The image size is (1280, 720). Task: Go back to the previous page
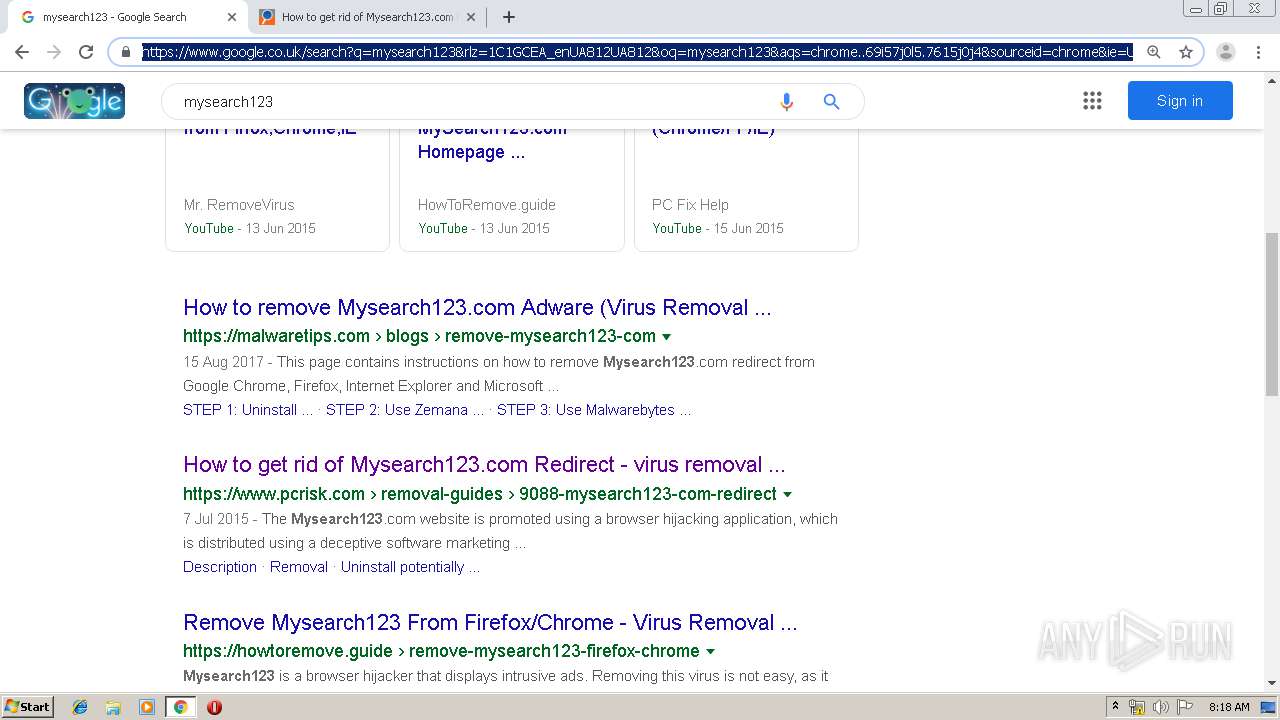(x=22, y=52)
